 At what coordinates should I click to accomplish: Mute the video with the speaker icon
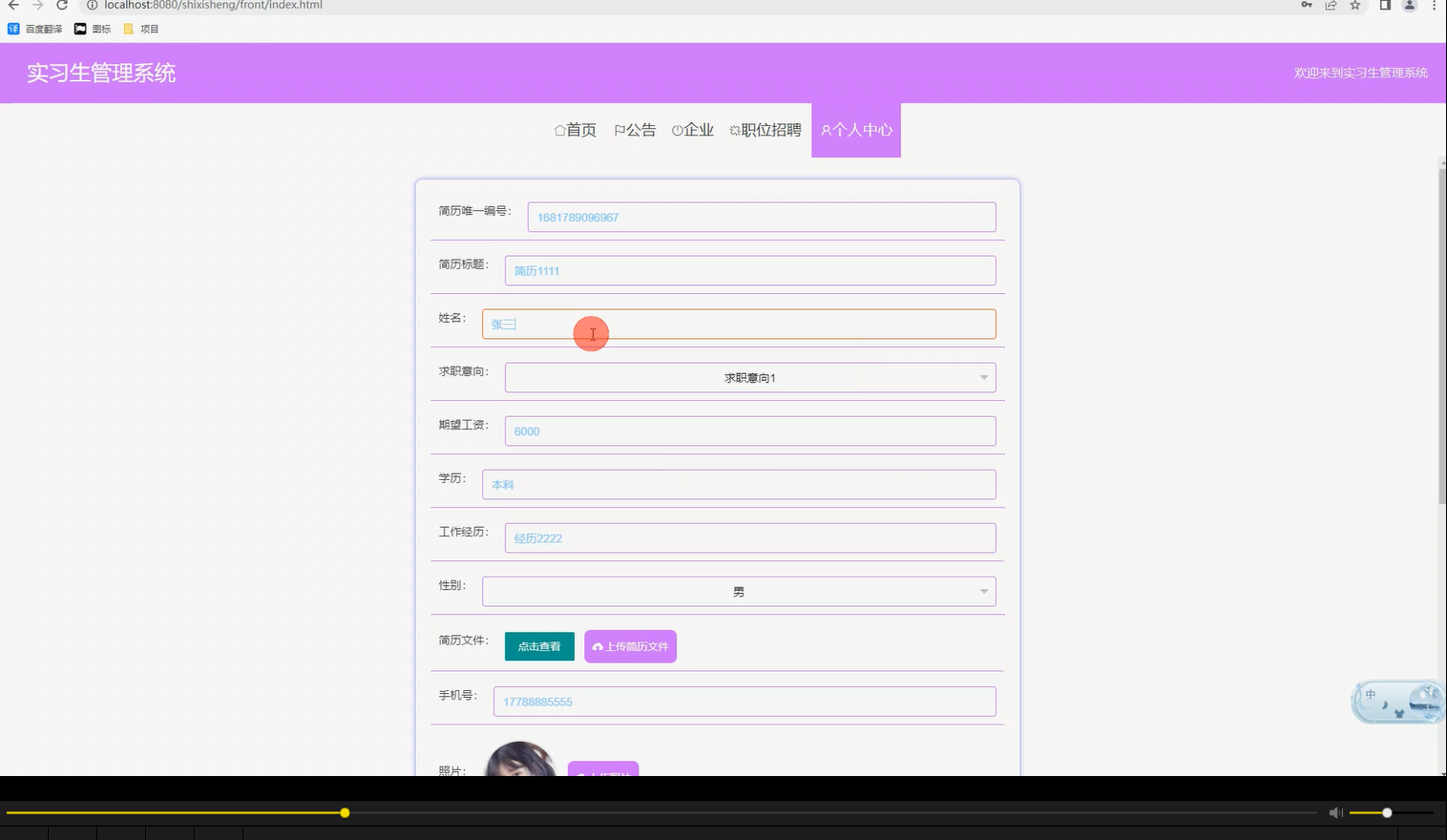tap(1335, 812)
